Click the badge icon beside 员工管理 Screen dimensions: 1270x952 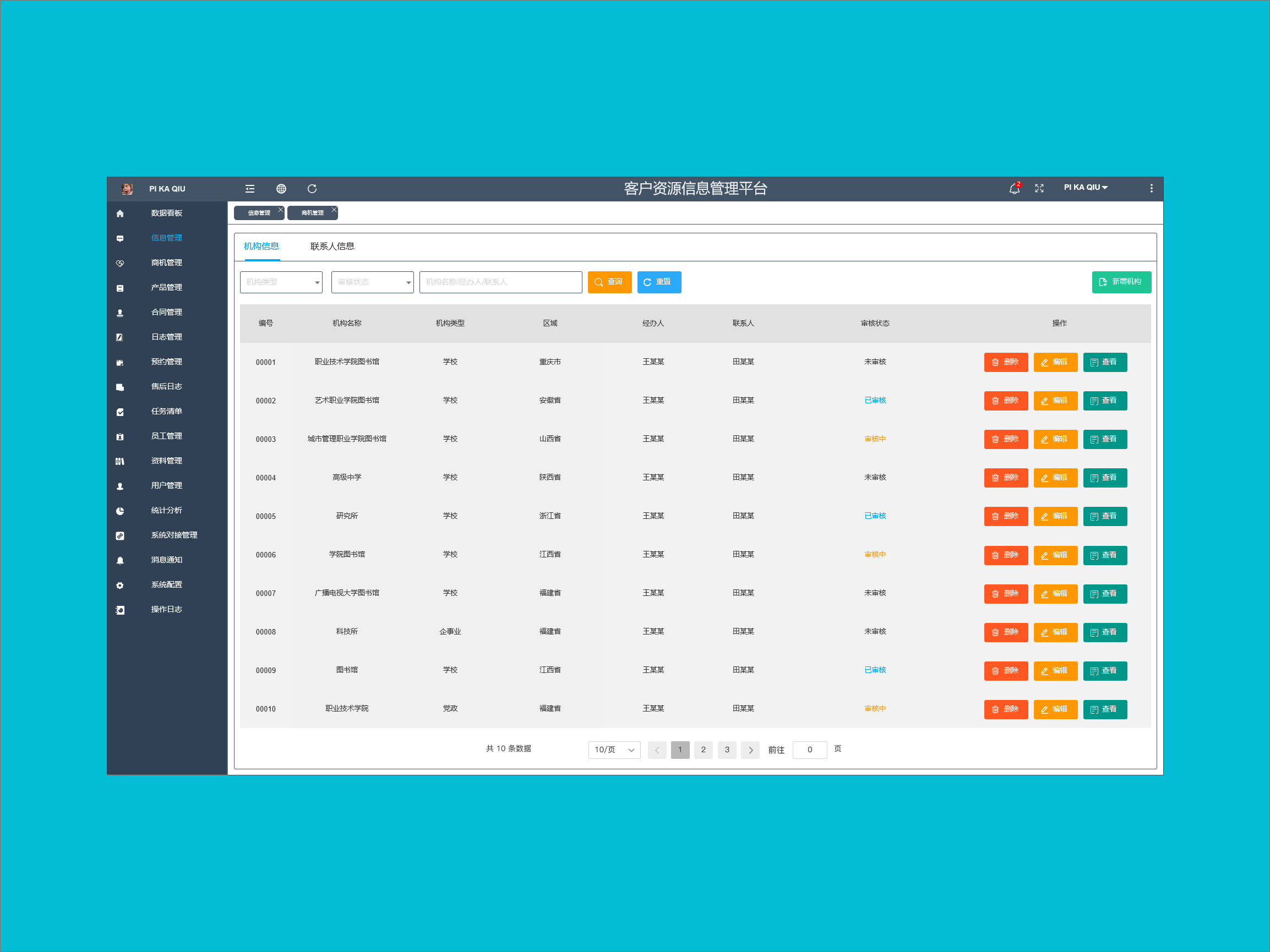click(x=120, y=437)
